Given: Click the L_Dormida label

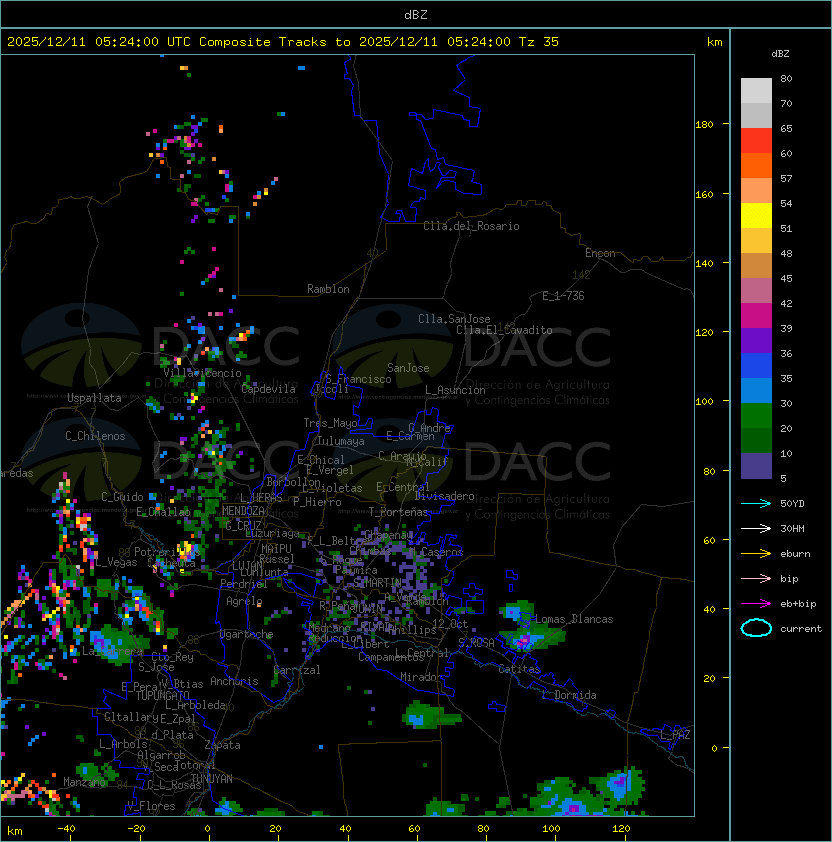Looking at the screenshot, I should click(569, 695).
